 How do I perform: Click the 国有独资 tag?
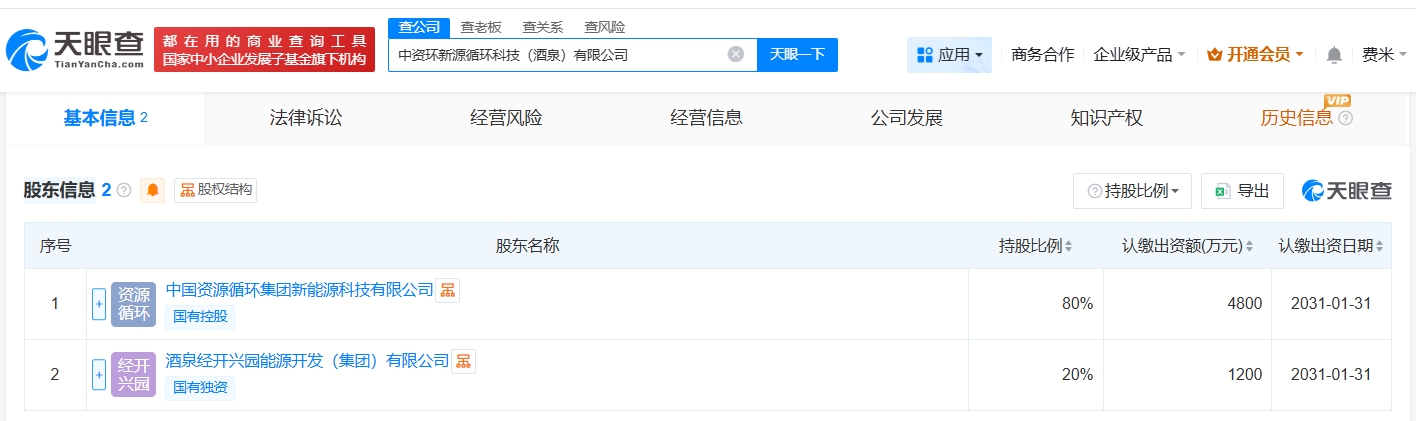click(x=200, y=387)
